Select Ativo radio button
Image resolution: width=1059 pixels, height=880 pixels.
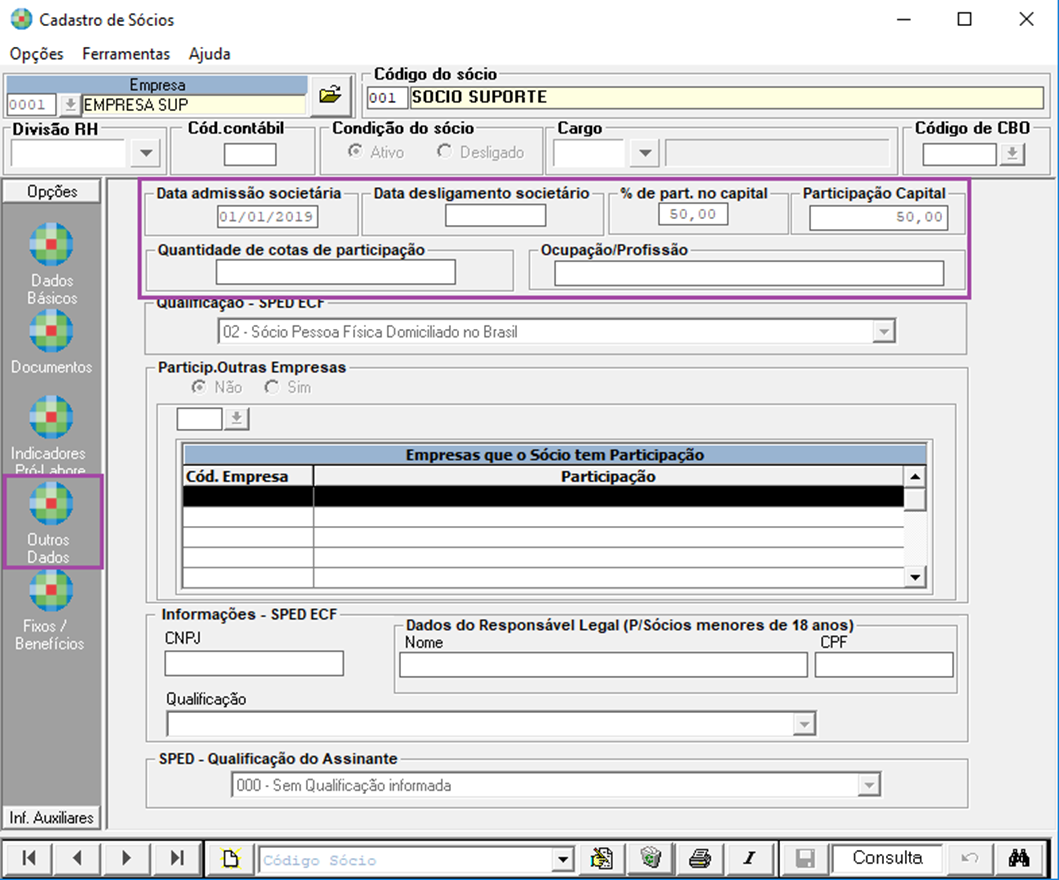pyautogui.click(x=355, y=151)
